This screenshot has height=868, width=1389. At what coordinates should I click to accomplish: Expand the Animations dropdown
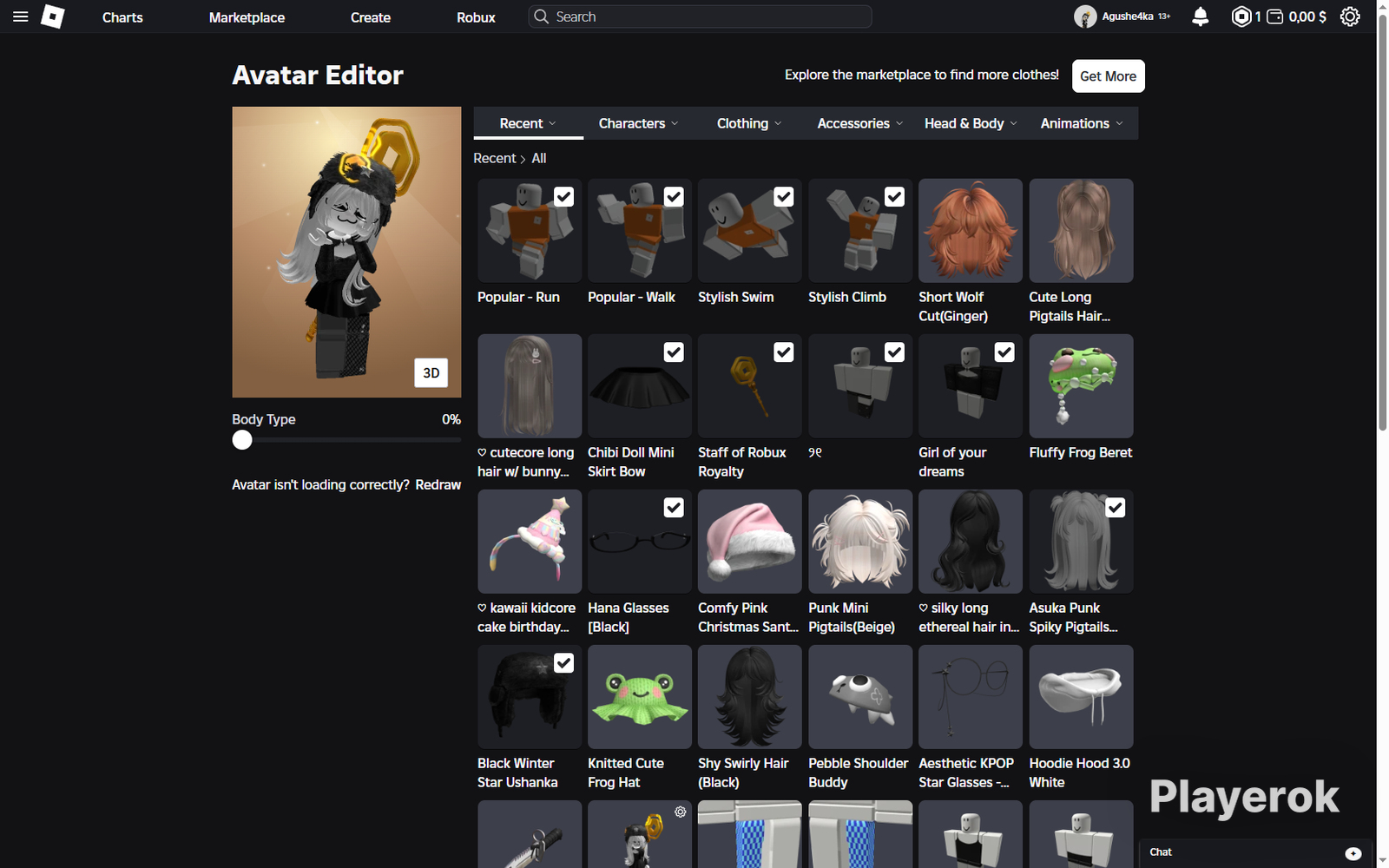(1082, 123)
